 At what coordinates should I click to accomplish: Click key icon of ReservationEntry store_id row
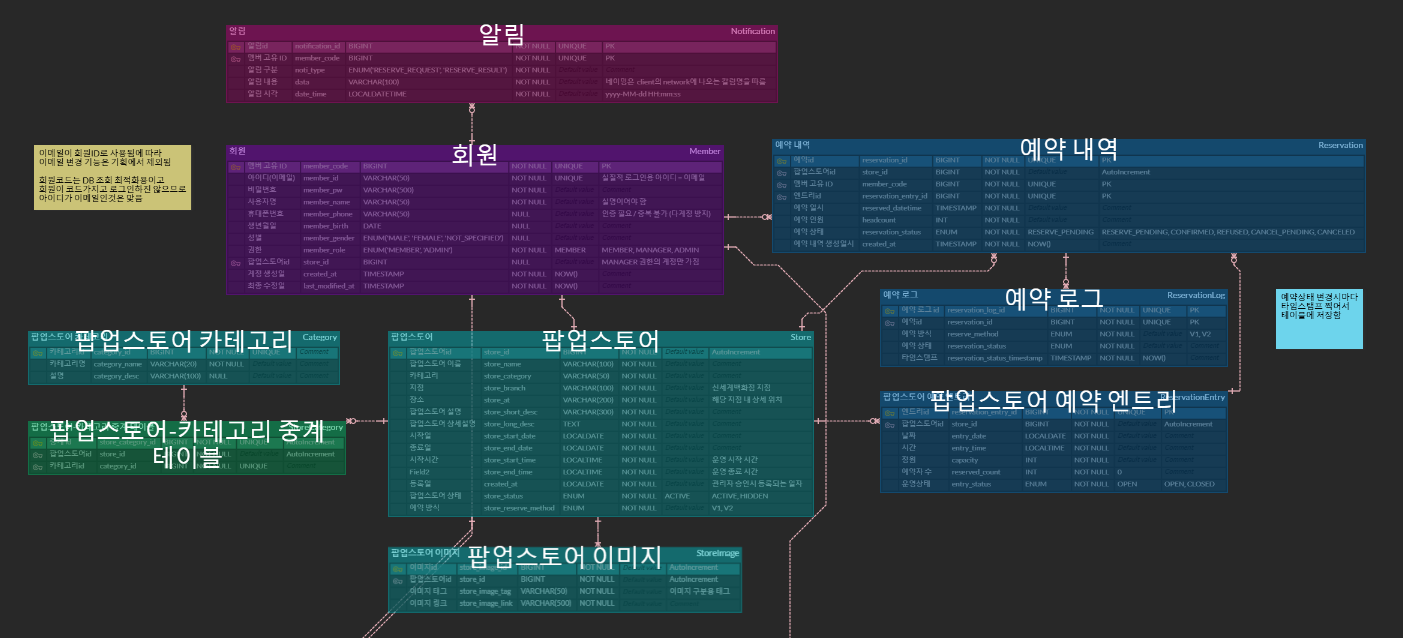click(890, 424)
